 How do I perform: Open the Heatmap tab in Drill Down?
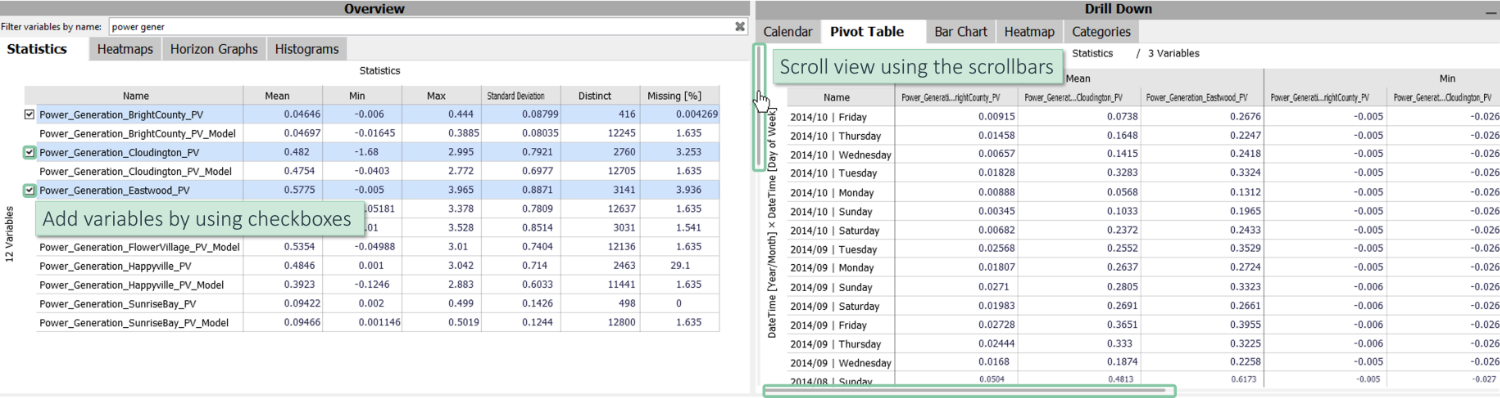click(1030, 32)
